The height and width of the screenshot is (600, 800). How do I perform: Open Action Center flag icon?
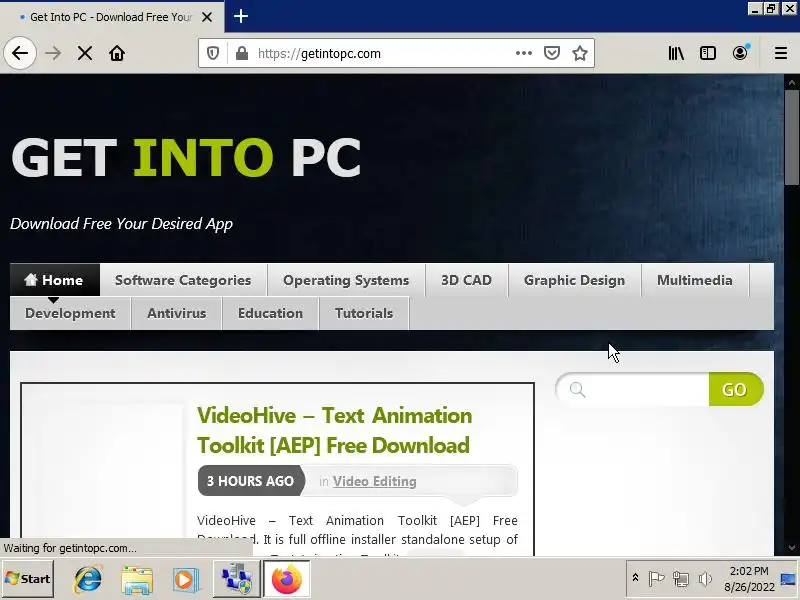tap(656, 579)
